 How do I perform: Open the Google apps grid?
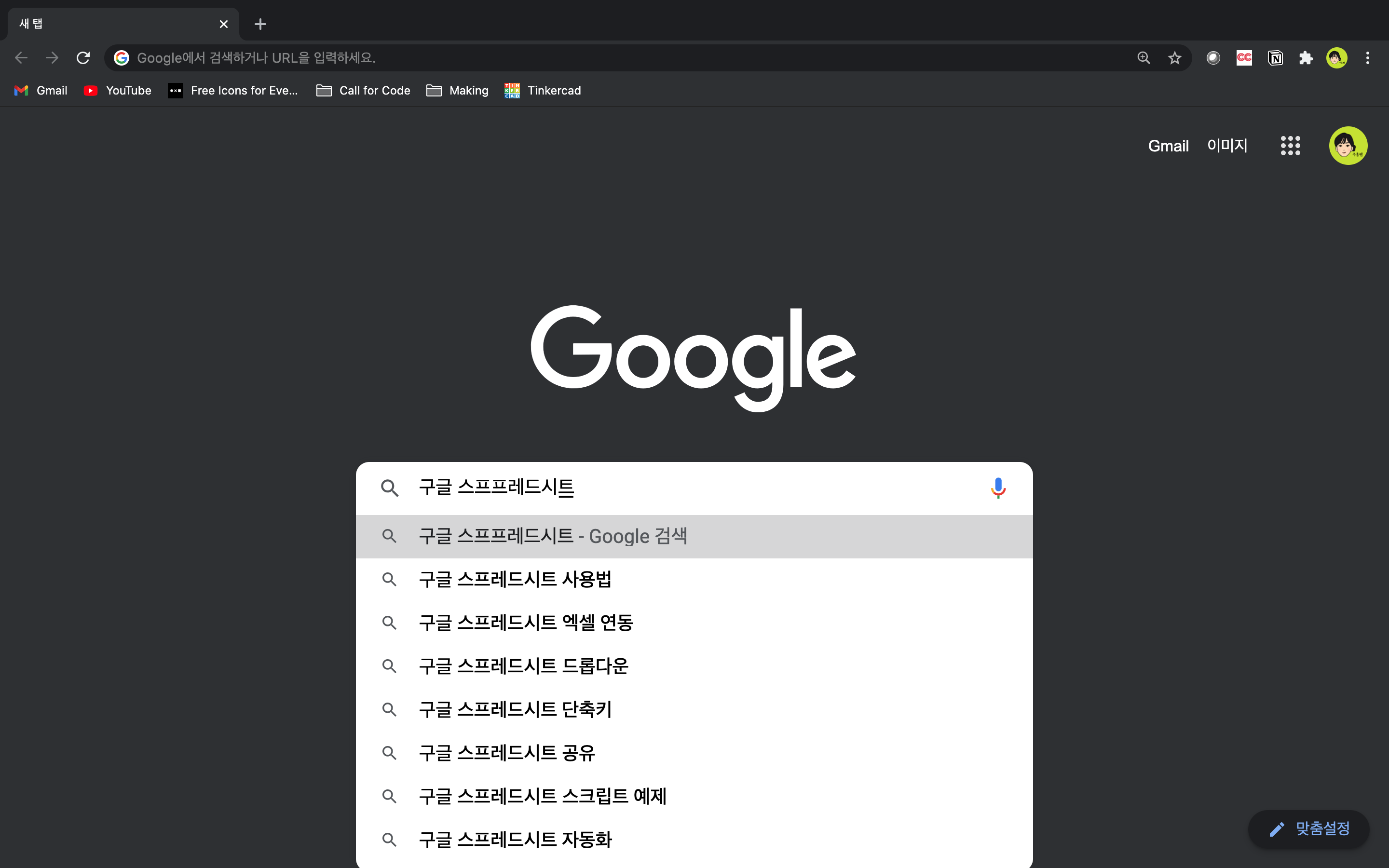pos(1290,145)
